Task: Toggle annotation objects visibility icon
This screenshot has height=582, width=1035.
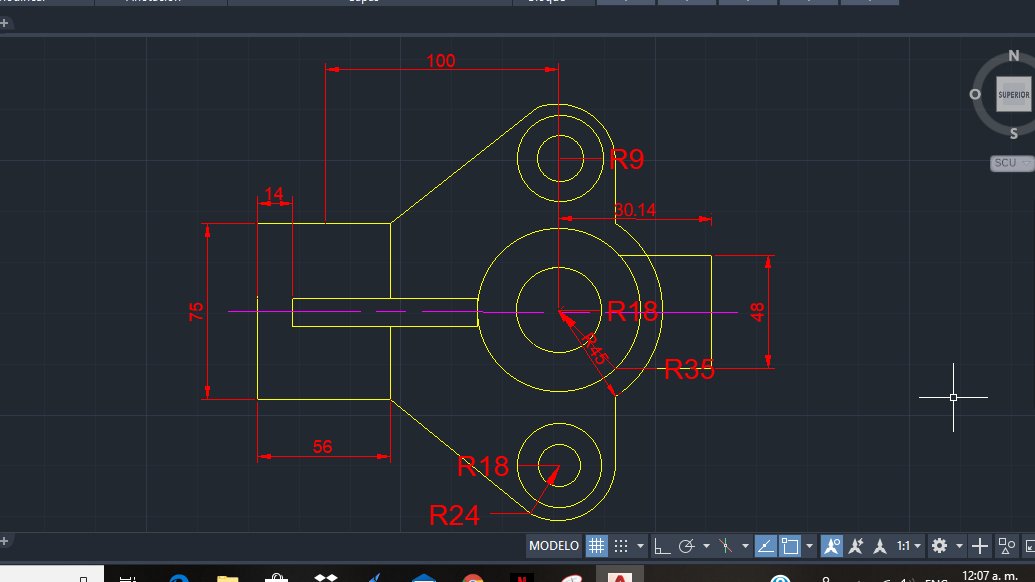Action: 832,546
